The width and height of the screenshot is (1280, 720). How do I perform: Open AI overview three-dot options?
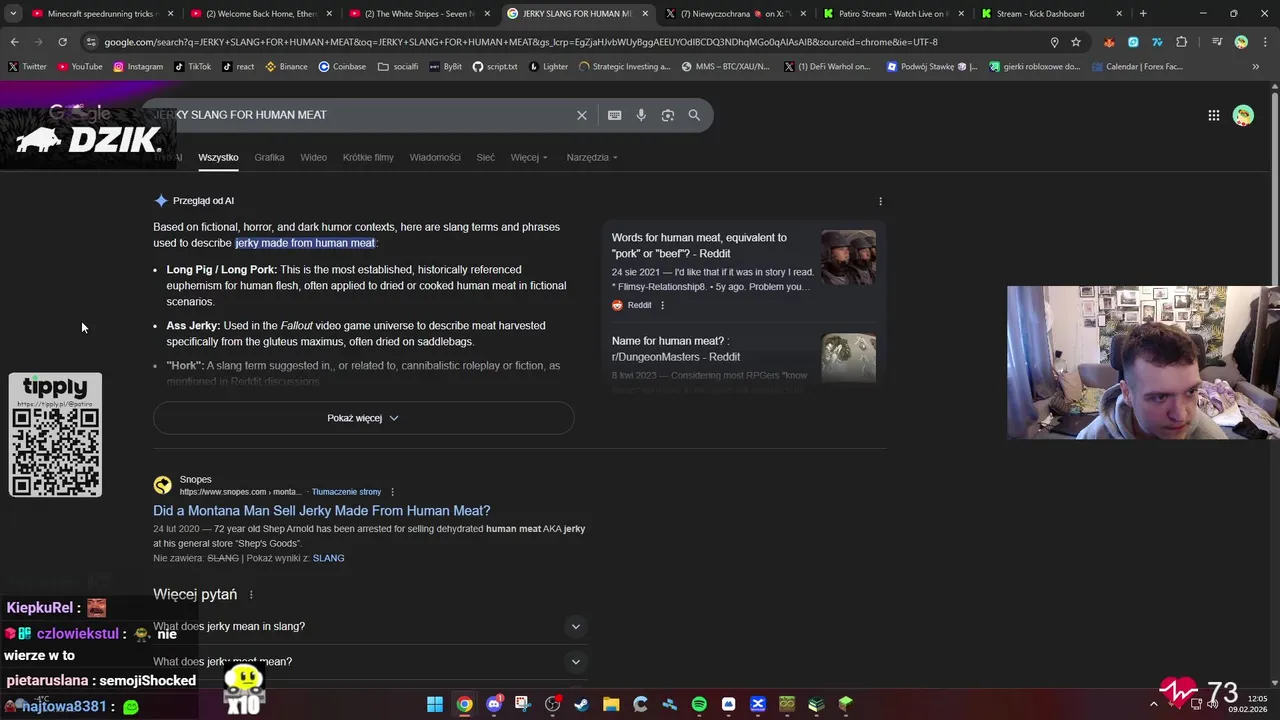(880, 201)
